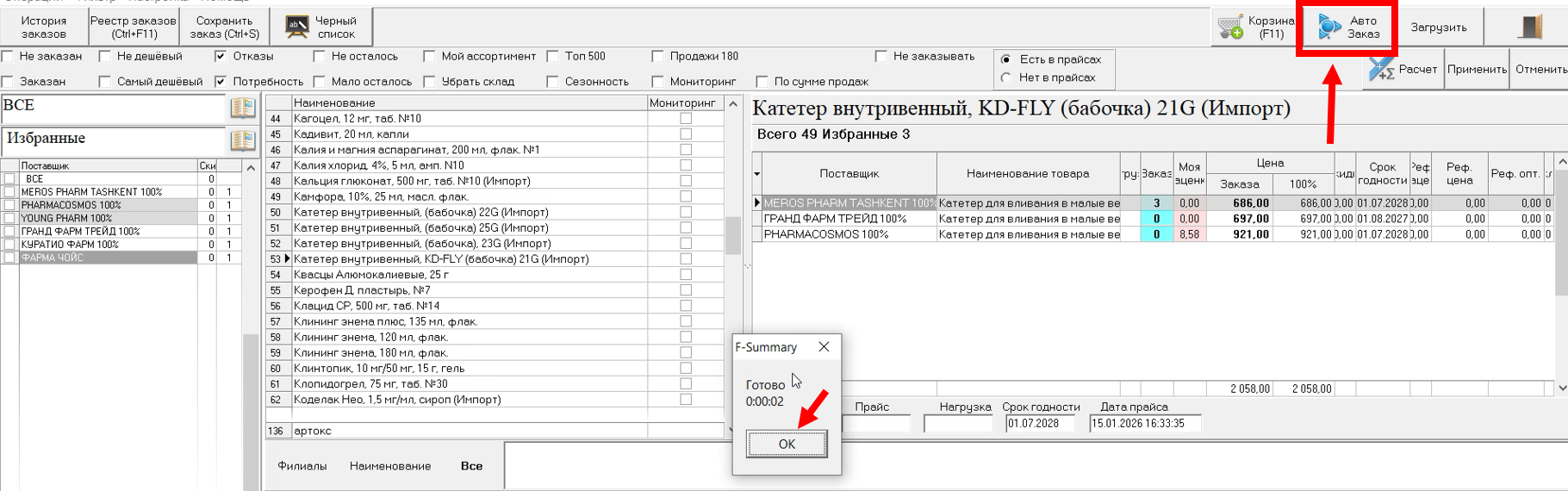Open Корзина (F11) cart
This screenshot has height=491, width=1568.
point(1256,27)
